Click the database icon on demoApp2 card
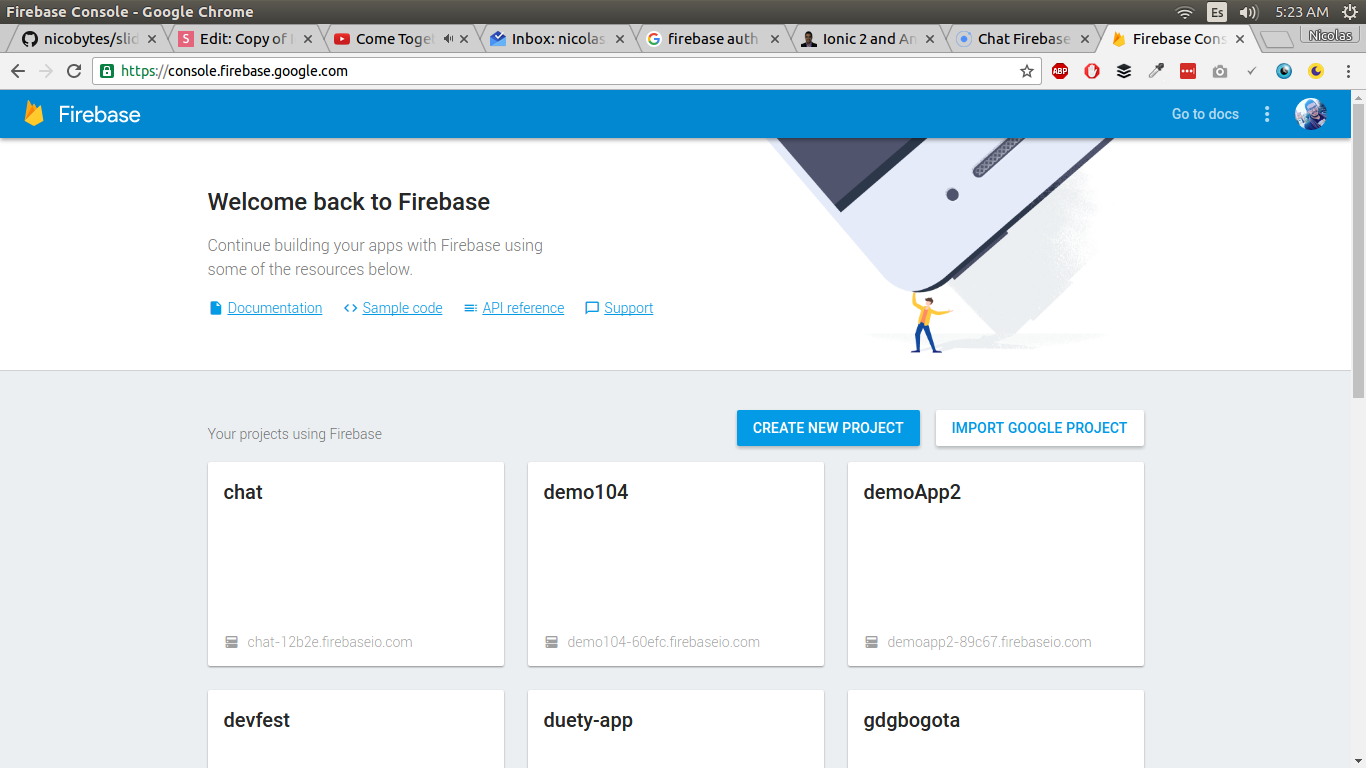The width and height of the screenshot is (1366, 768). pos(871,642)
